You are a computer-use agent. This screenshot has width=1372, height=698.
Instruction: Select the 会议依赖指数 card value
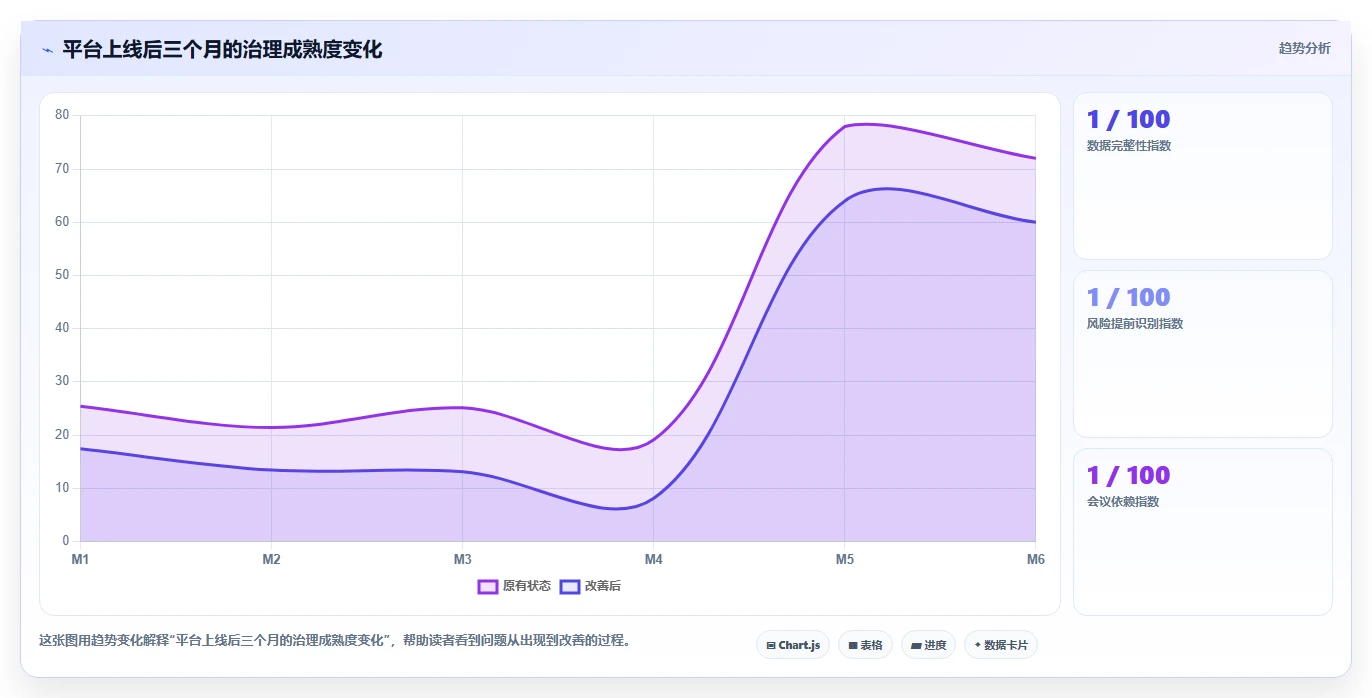1128,475
